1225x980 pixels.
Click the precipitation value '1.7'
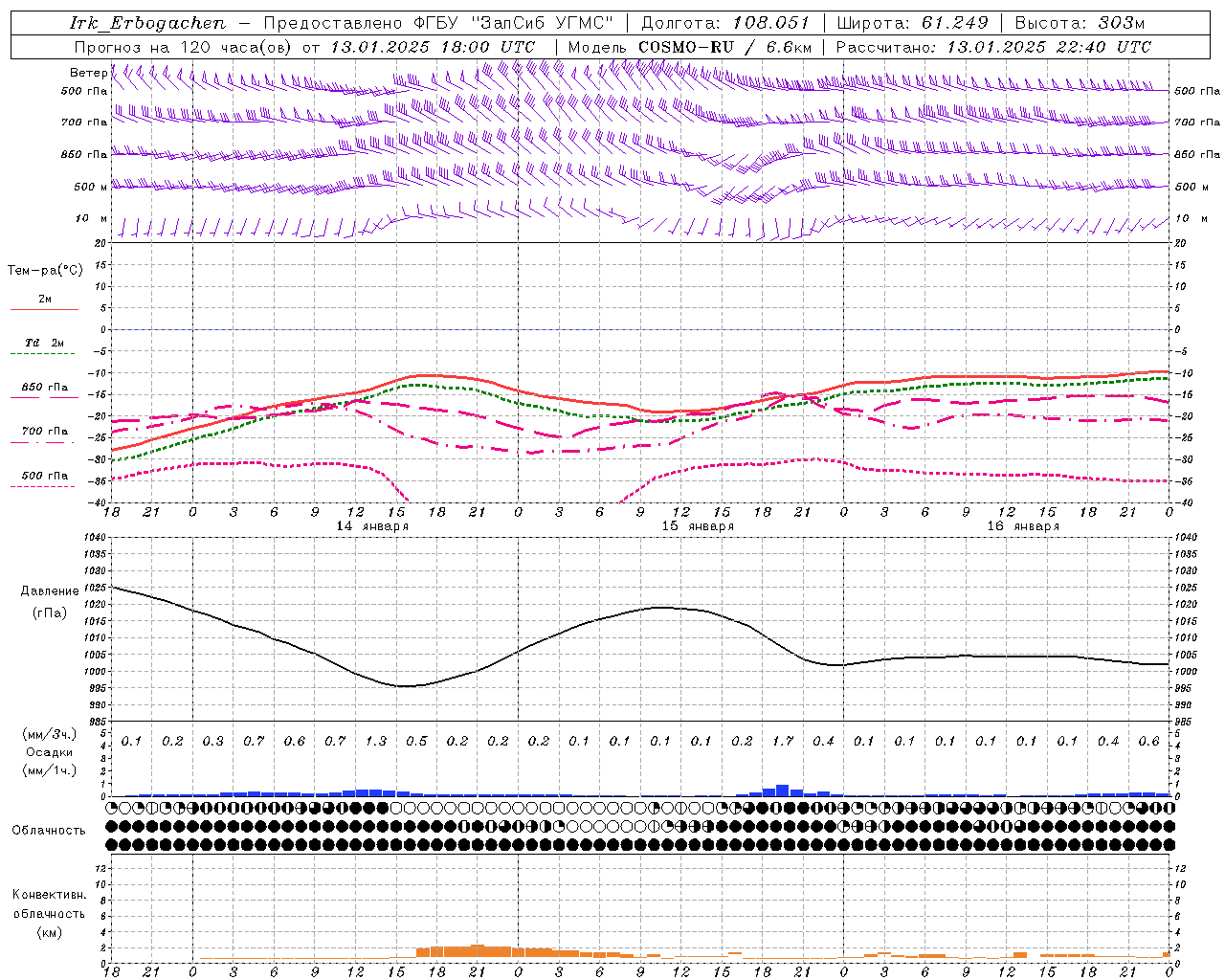pyautogui.click(x=783, y=741)
